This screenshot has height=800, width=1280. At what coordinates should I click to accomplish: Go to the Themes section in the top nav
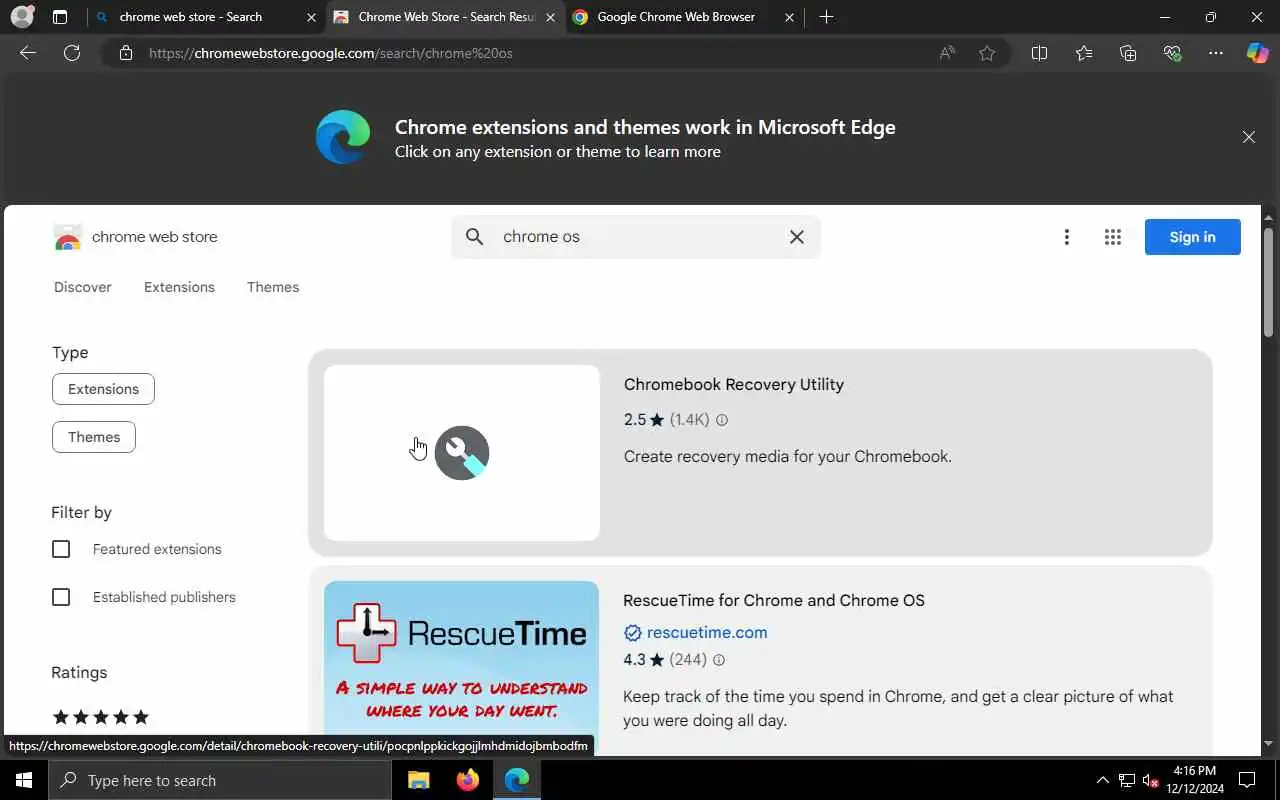(x=273, y=287)
